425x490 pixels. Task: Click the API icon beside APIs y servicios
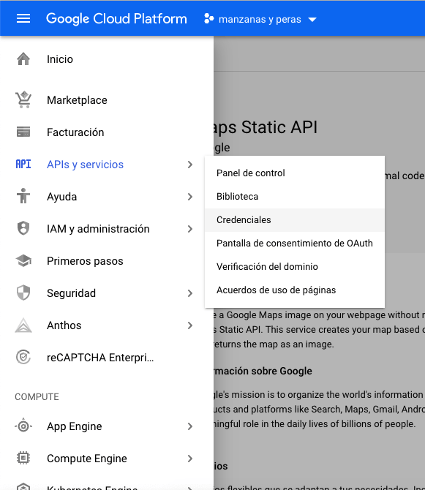(x=23, y=164)
